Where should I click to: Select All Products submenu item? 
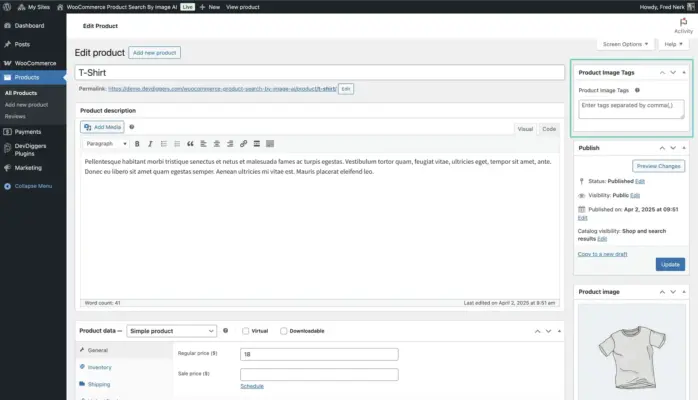(x=21, y=93)
